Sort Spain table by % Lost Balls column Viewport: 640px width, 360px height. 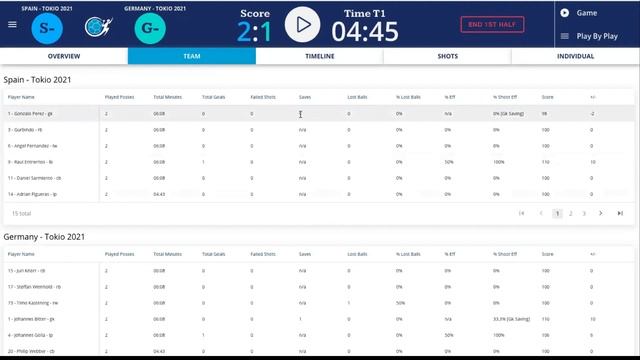(x=408, y=97)
